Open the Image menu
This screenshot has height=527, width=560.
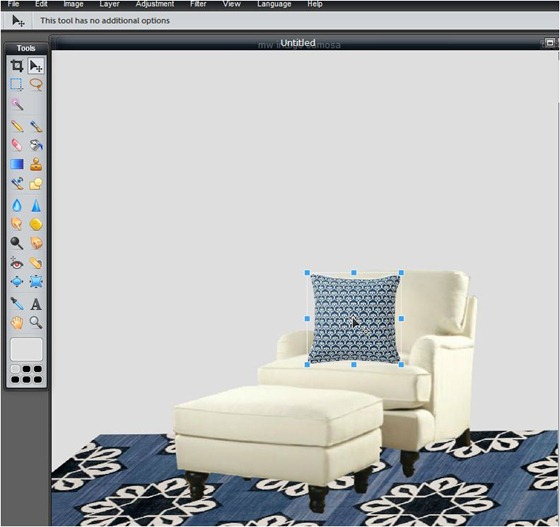73,4
